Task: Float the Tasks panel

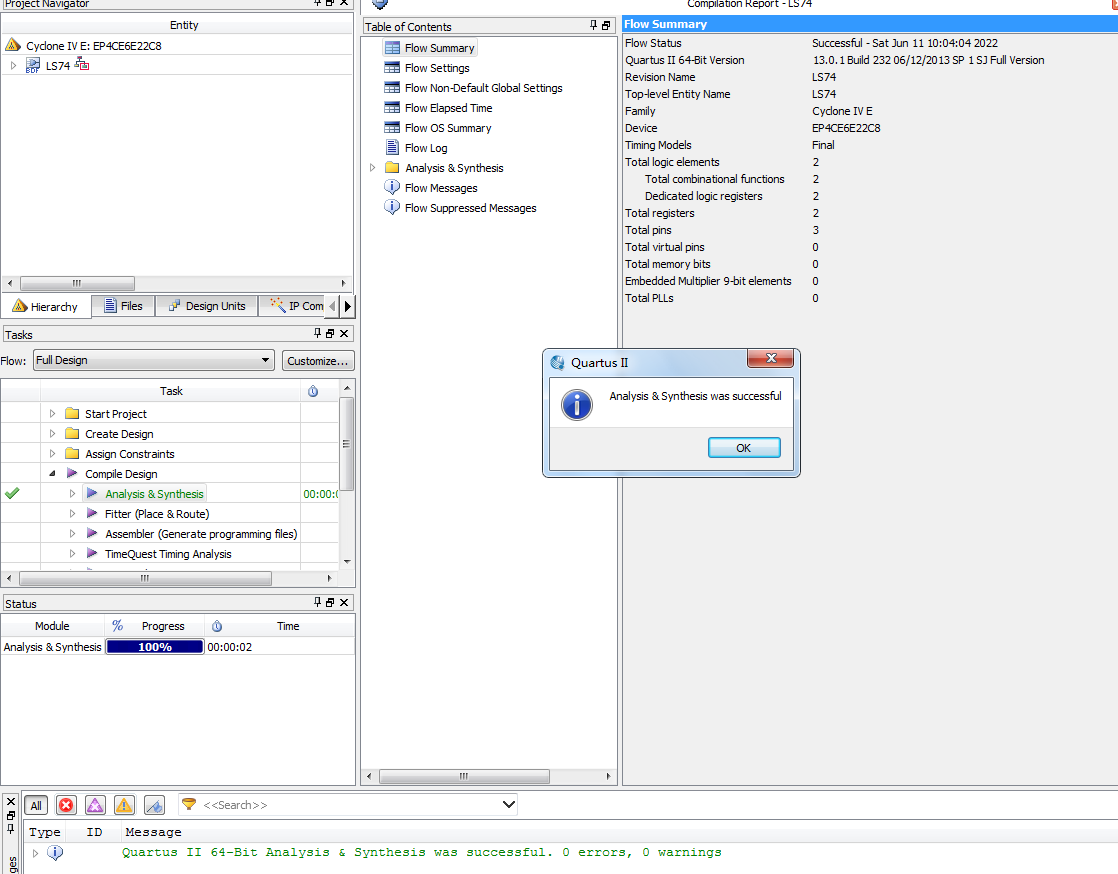Action: pyautogui.click(x=330, y=333)
